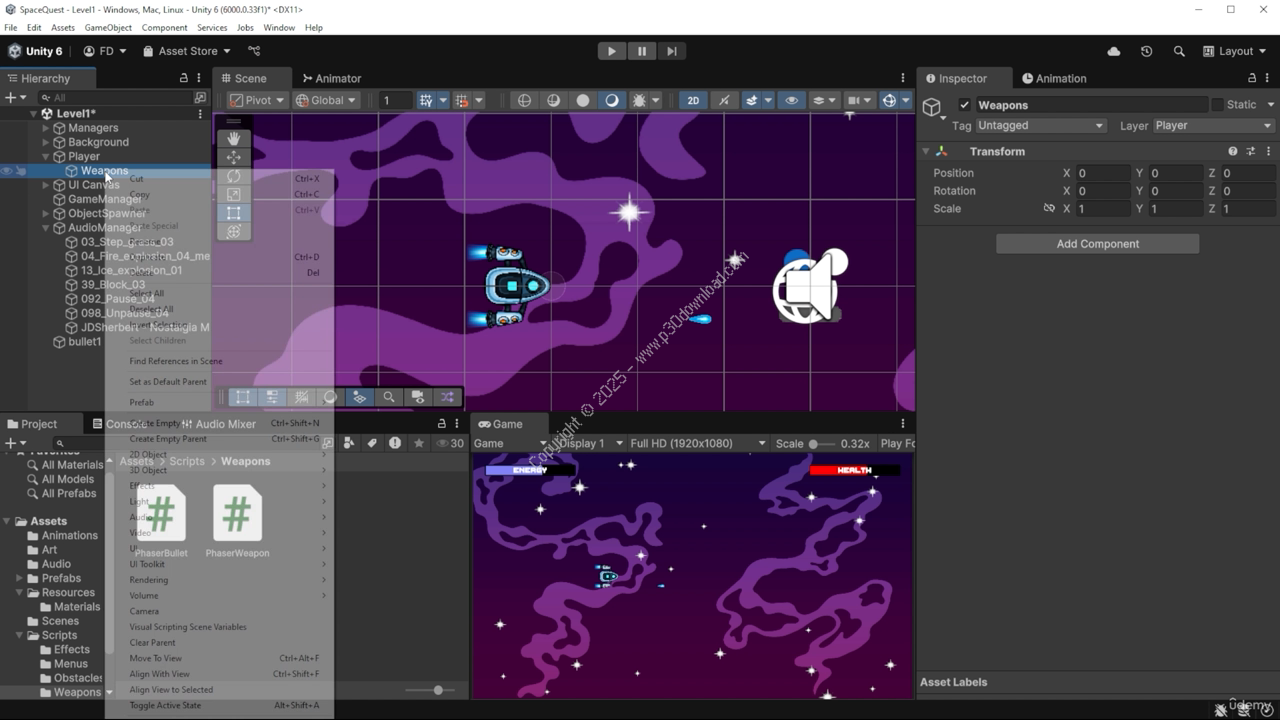Select the Hand tool in Scene view

[x=233, y=139]
